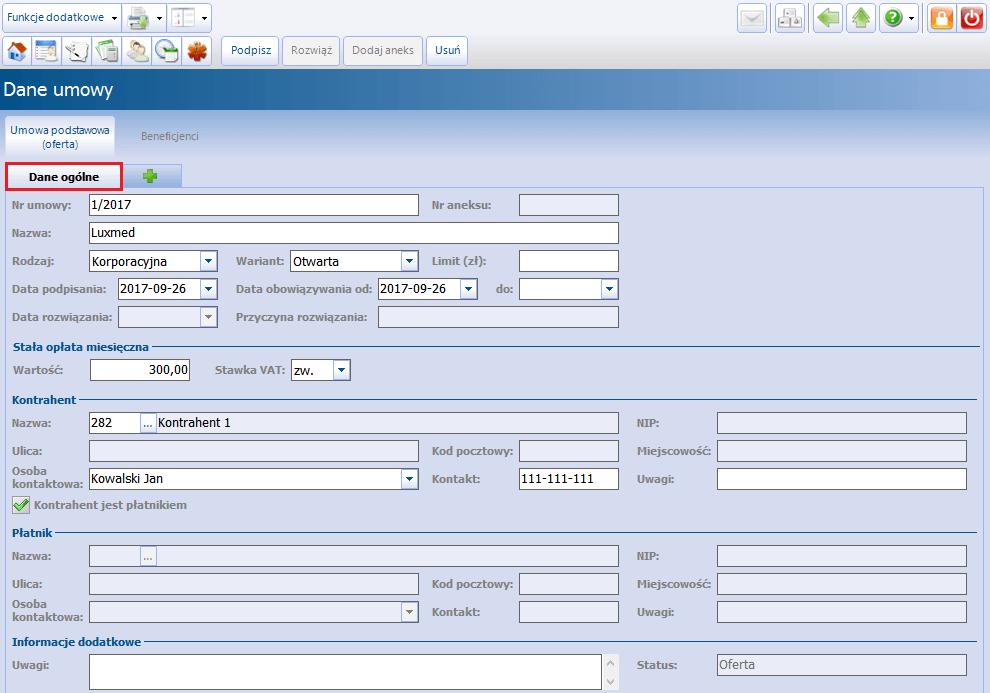
Task: Open the envelope messages icon
Action: [752, 18]
